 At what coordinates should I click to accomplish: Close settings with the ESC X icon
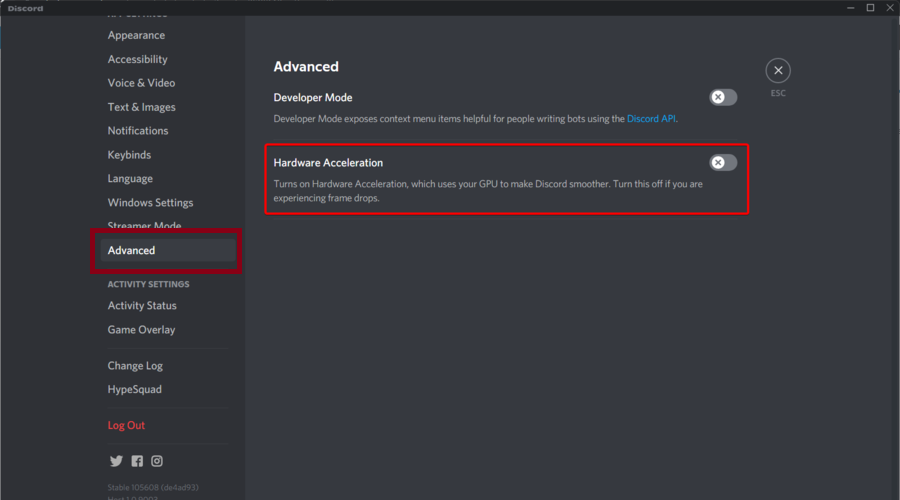pos(778,70)
